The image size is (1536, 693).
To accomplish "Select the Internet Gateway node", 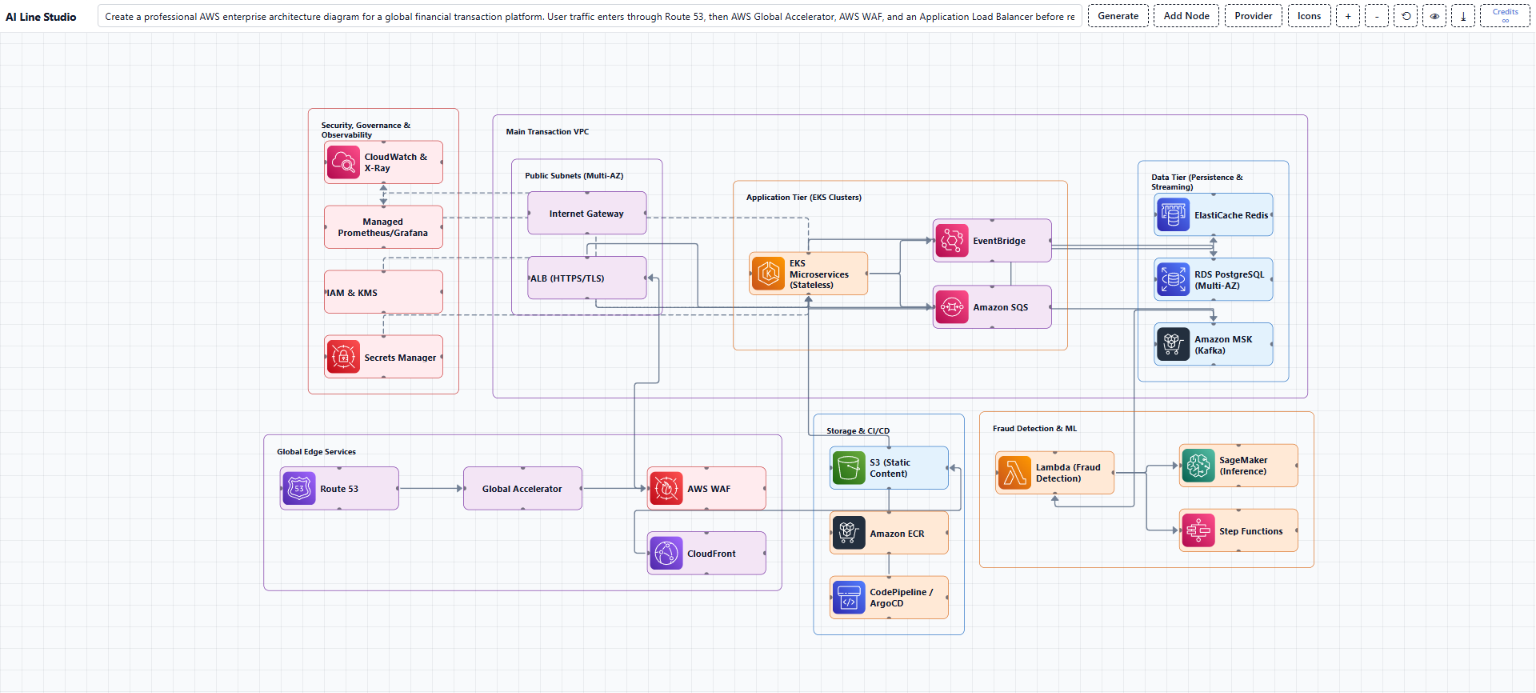I will tap(587, 213).
